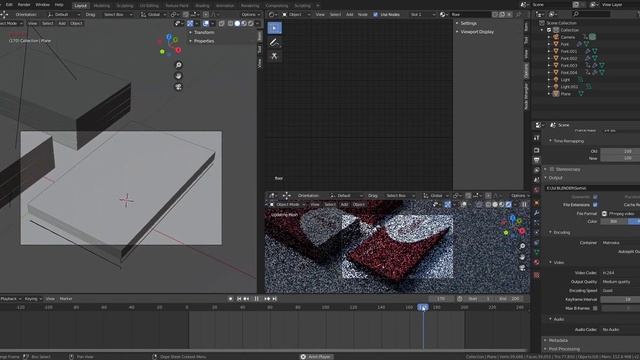Select the Select Box tool in node editor
Image resolution: width=640 pixels, height=360 pixels.
[x=274, y=28]
